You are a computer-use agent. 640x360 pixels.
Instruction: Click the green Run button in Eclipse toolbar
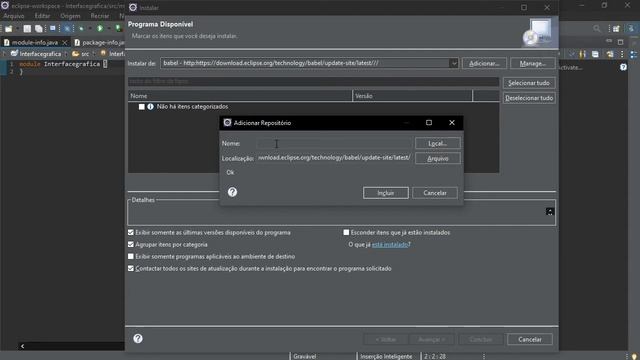pyautogui.click(x=100, y=28)
